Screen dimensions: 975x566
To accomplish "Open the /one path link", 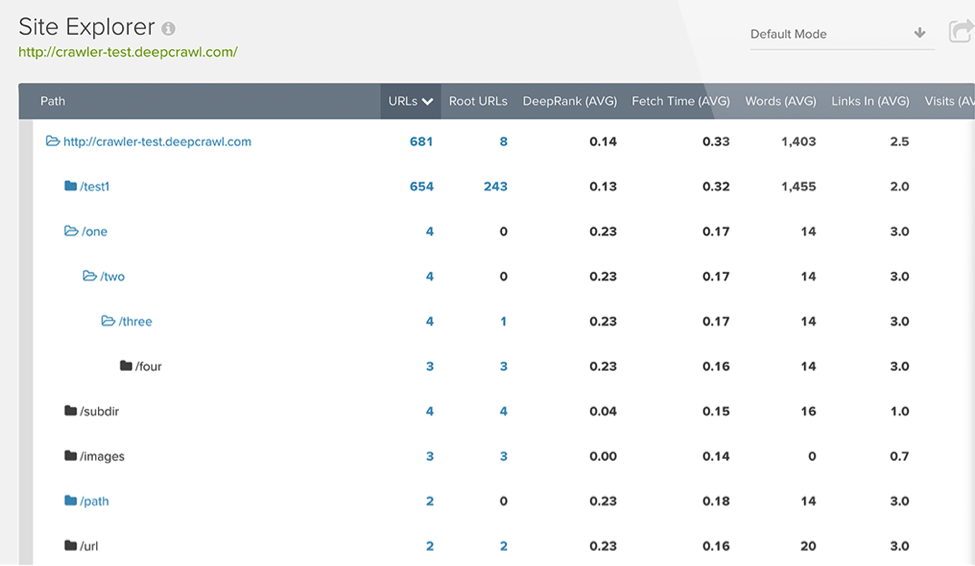I will 95,231.
